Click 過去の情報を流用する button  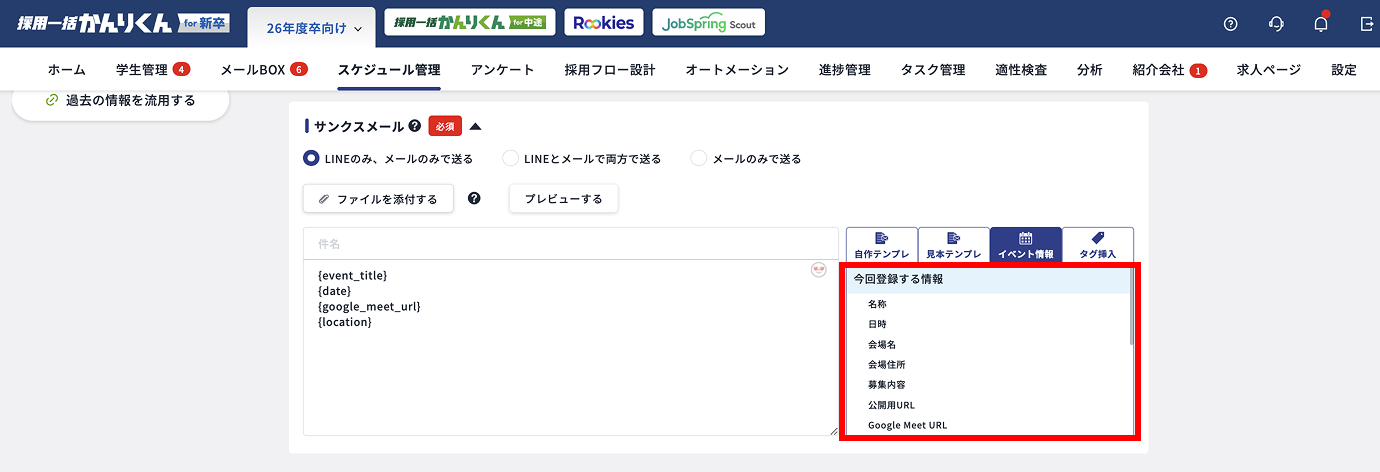[120, 101]
